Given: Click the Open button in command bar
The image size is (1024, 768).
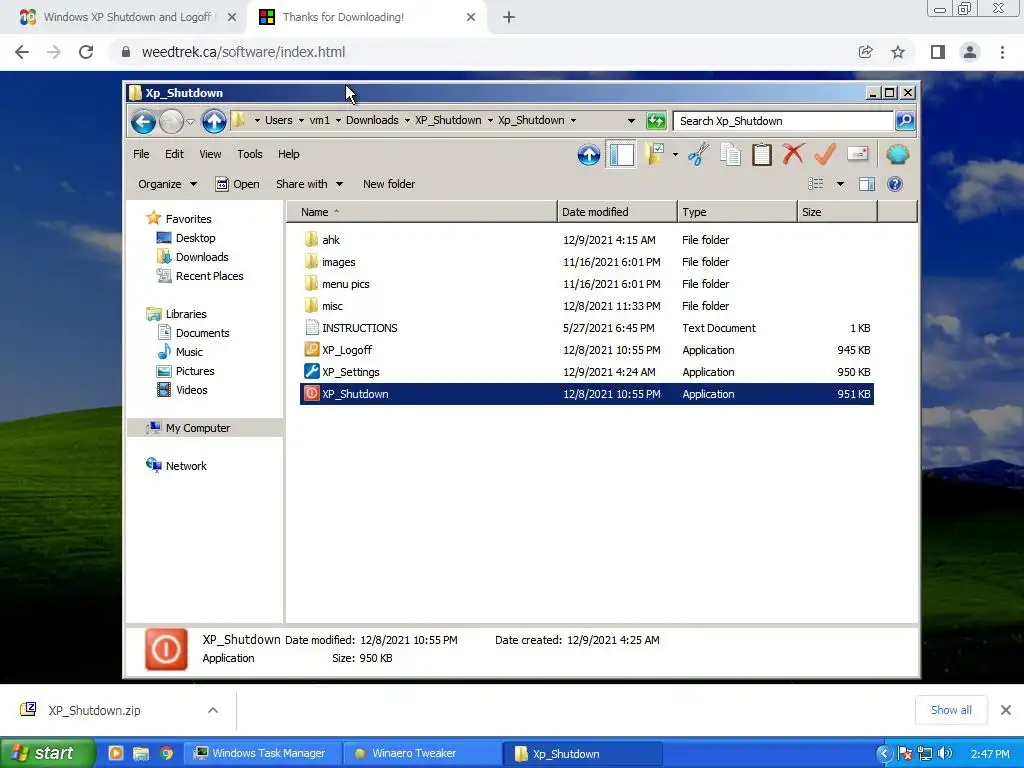Looking at the screenshot, I should (x=237, y=184).
